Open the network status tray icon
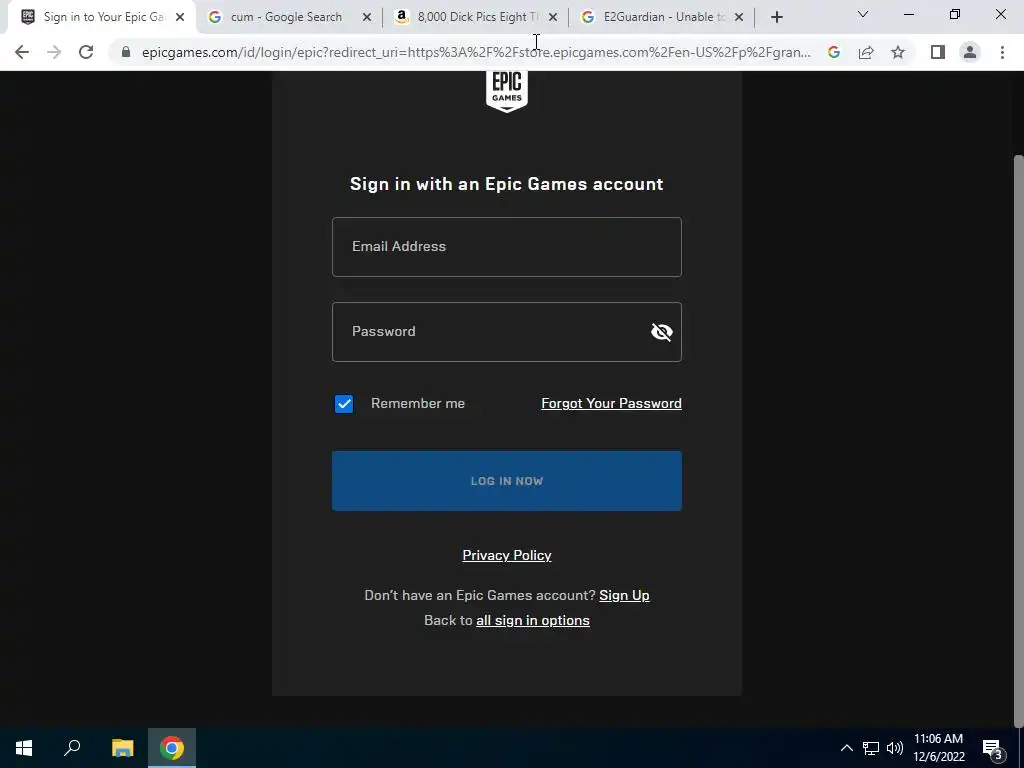1024x768 pixels. coord(871,748)
